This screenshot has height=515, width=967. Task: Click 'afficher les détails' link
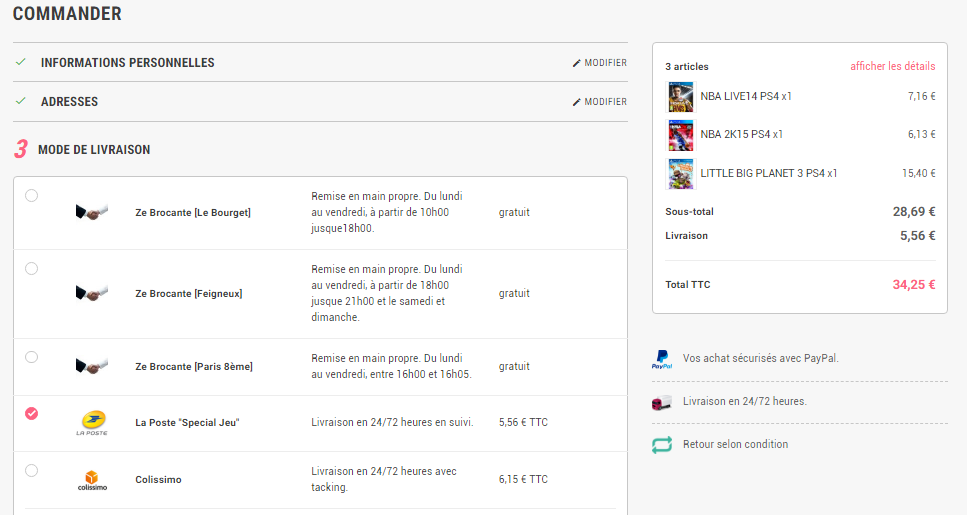892,67
